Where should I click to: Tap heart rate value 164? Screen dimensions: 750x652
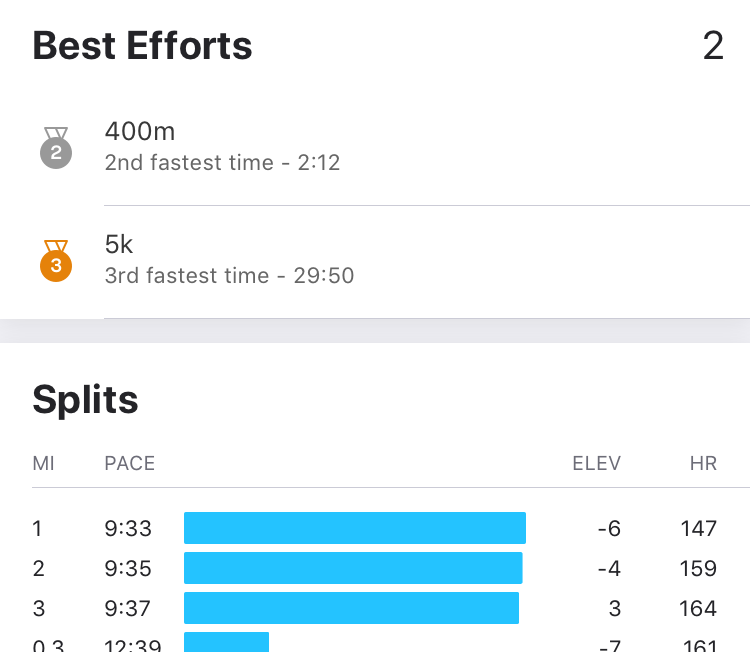pos(698,608)
